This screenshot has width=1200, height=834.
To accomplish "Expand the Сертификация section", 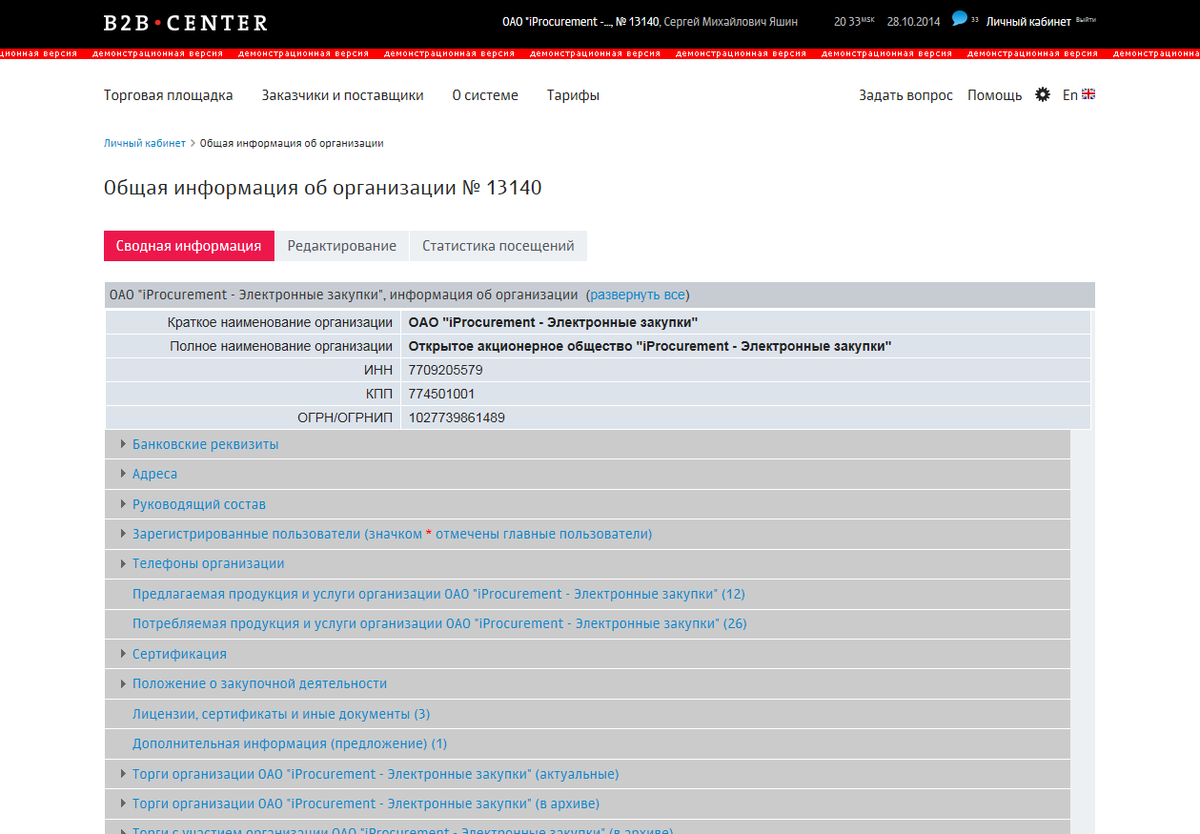I will tap(179, 654).
